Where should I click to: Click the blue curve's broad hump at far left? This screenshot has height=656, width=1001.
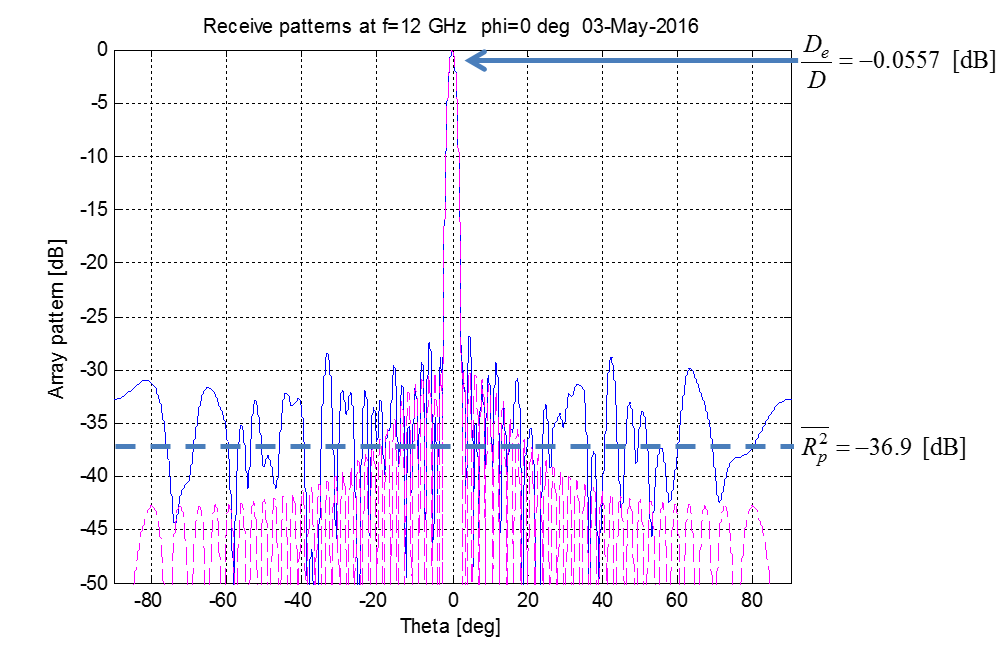(146, 380)
